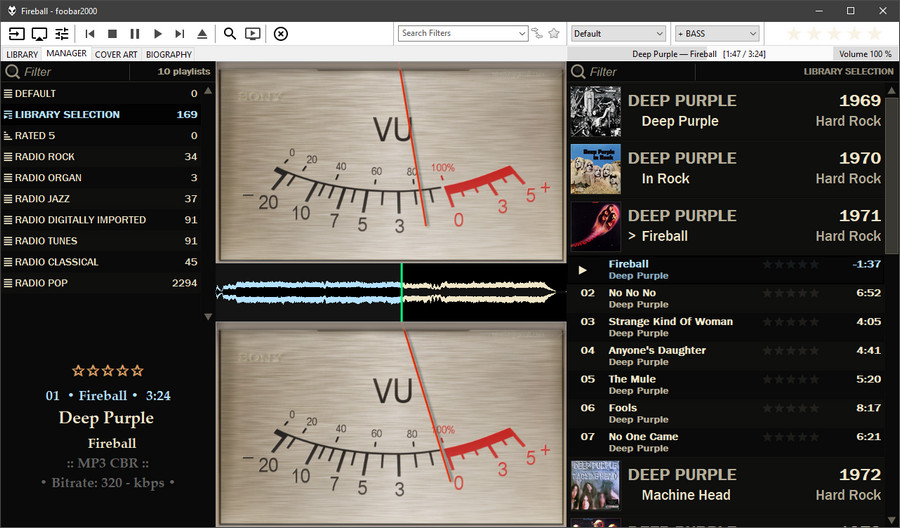Viewport: 900px width, 528px height.
Task: Select the track Strange Kind Of Woman
Action: coord(727,327)
